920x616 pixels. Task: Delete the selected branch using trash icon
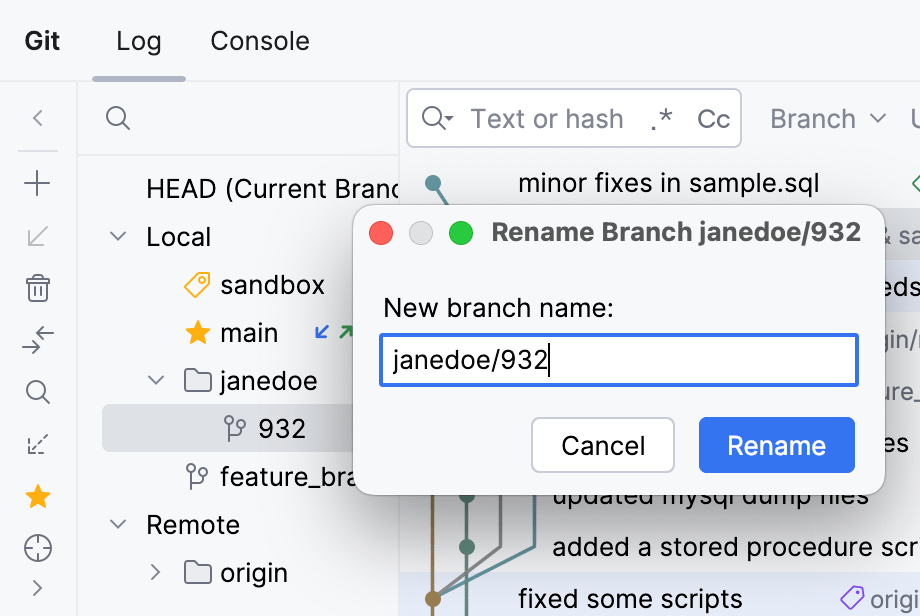[37, 288]
